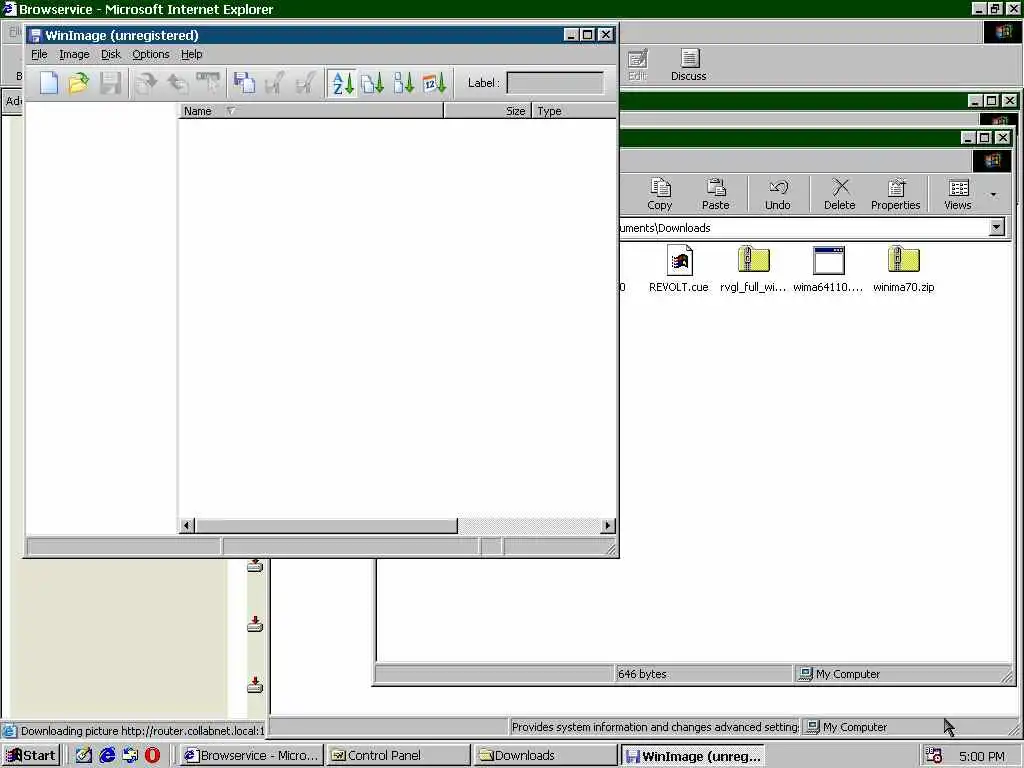Click the Downloads address path field
This screenshot has height=768, width=1024.
click(x=803, y=227)
